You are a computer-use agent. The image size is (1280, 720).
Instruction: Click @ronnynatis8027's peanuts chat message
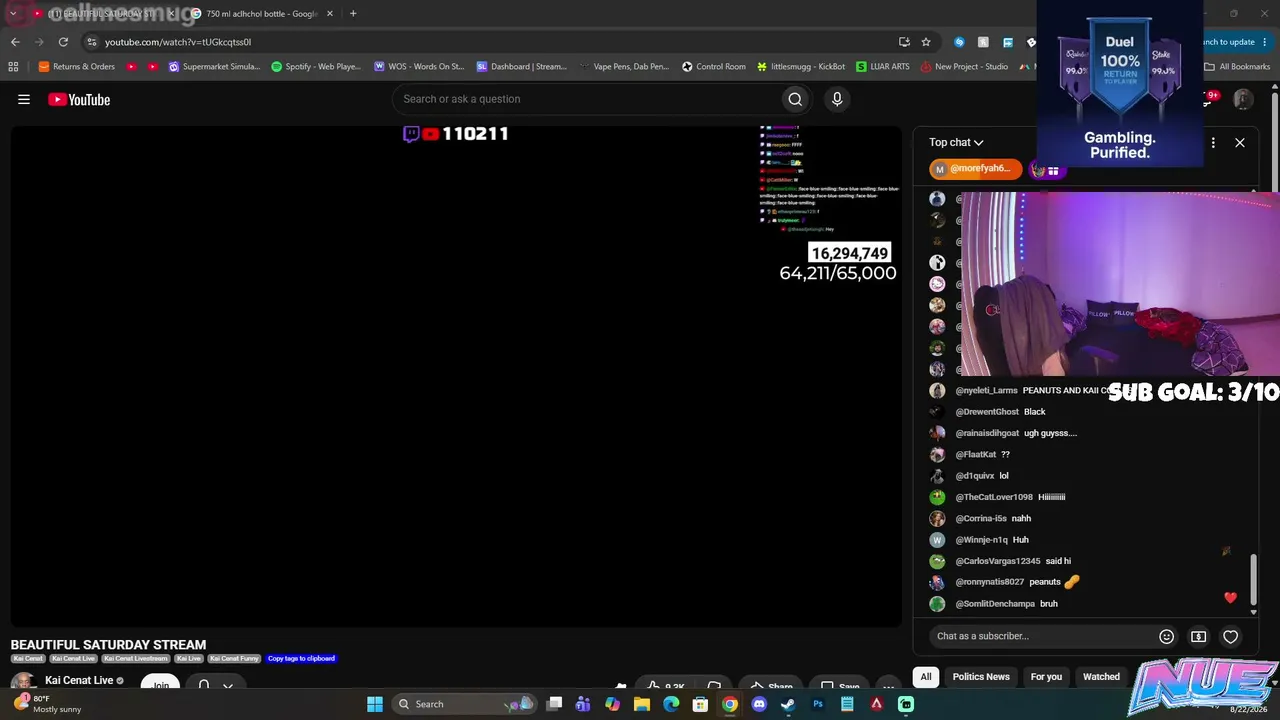click(x=1004, y=582)
